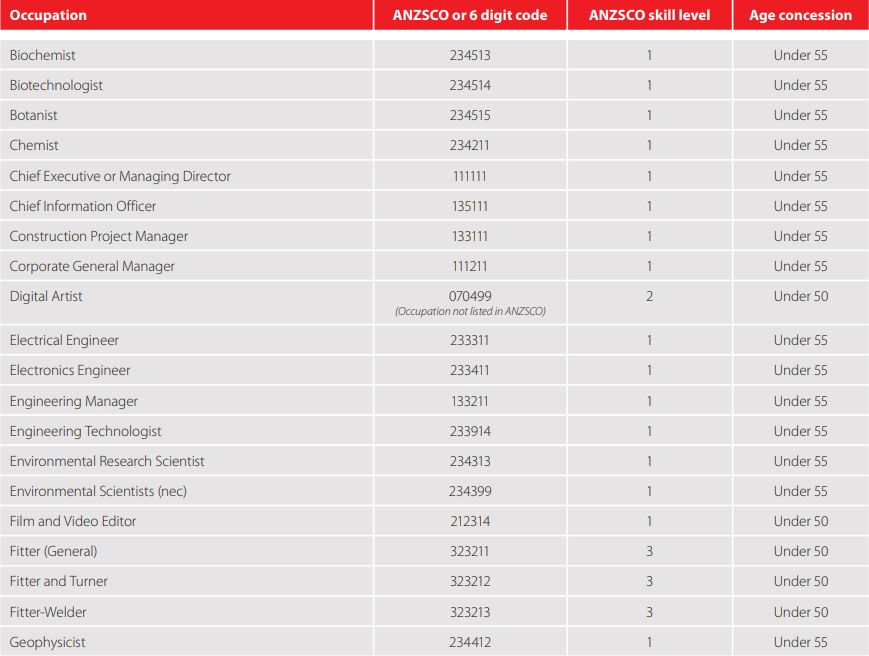Click the 'Occupation not listed in ANZSCO' note
This screenshot has height=656, width=869.
pyautogui.click(x=470, y=311)
